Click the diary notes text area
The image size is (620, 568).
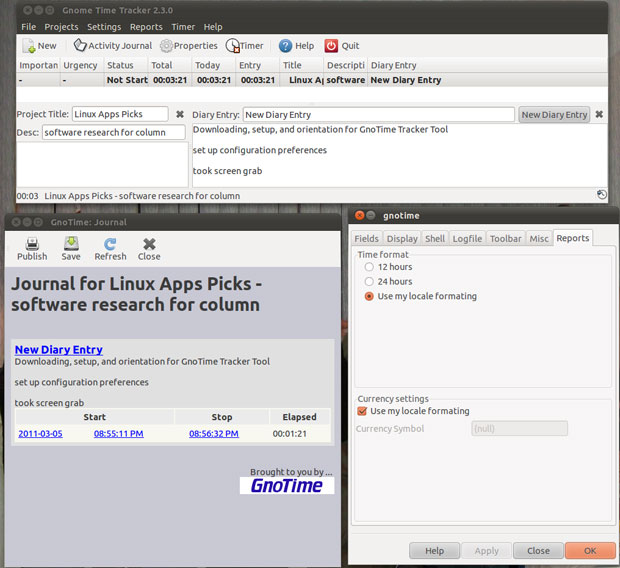click(x=399, y=155)
